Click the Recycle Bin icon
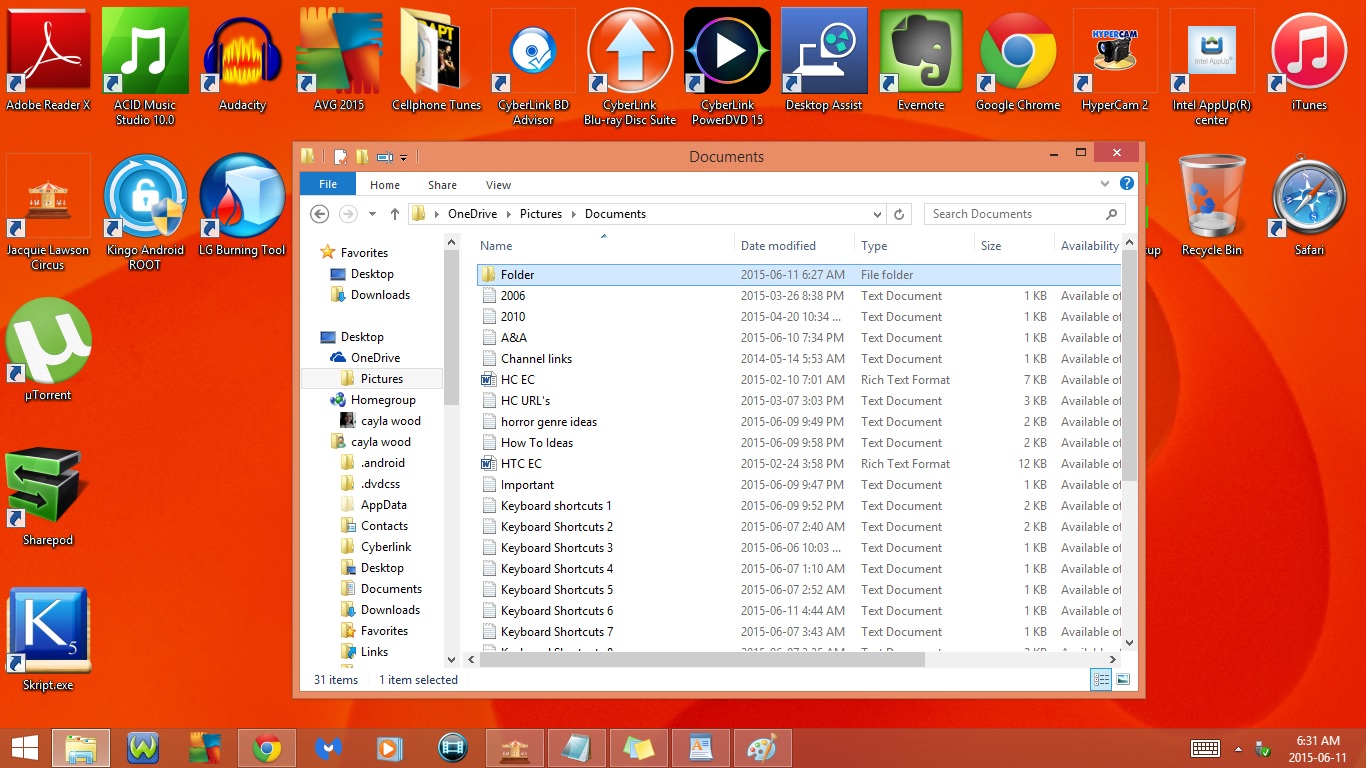The width and height of the screenshot is (1366, 768). pos(1212,205)
